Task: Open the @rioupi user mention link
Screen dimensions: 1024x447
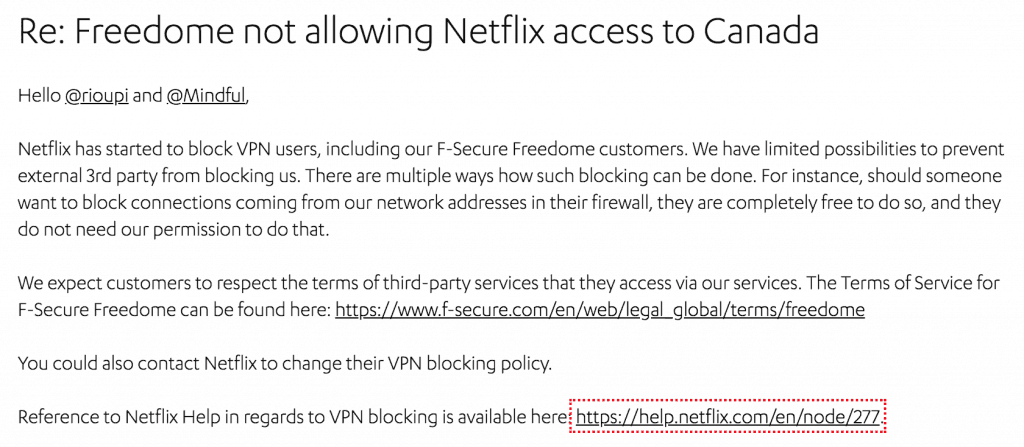Action: click(x=97, y=96)
